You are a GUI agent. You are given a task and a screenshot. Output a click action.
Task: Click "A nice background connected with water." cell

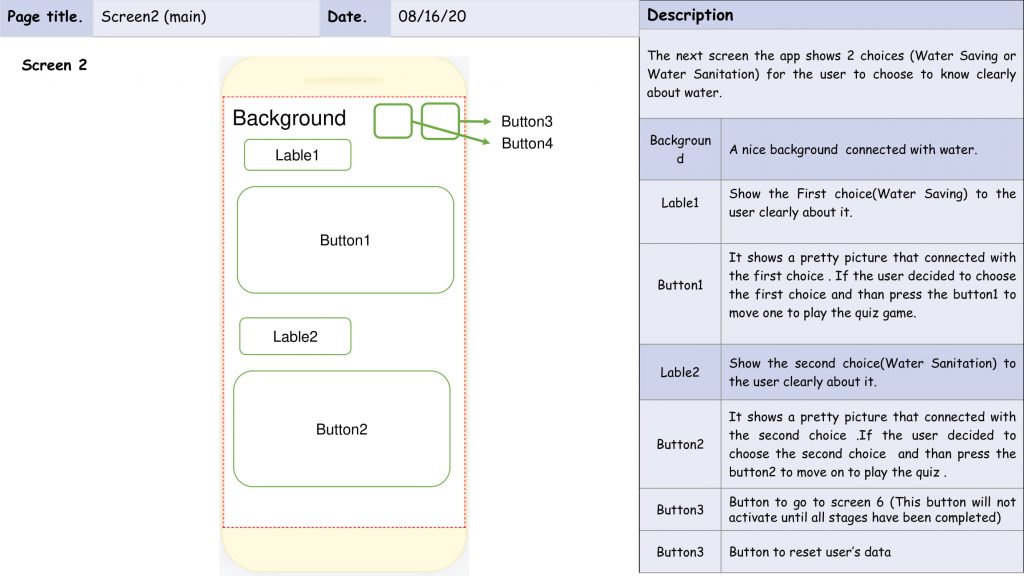pos(872,149)
